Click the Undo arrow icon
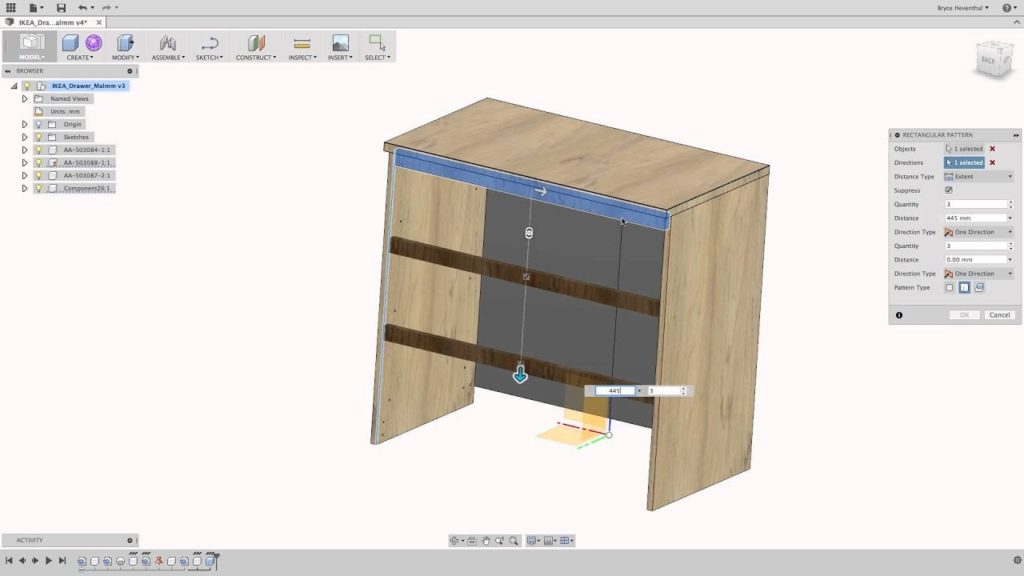 [x=82, y=8]
